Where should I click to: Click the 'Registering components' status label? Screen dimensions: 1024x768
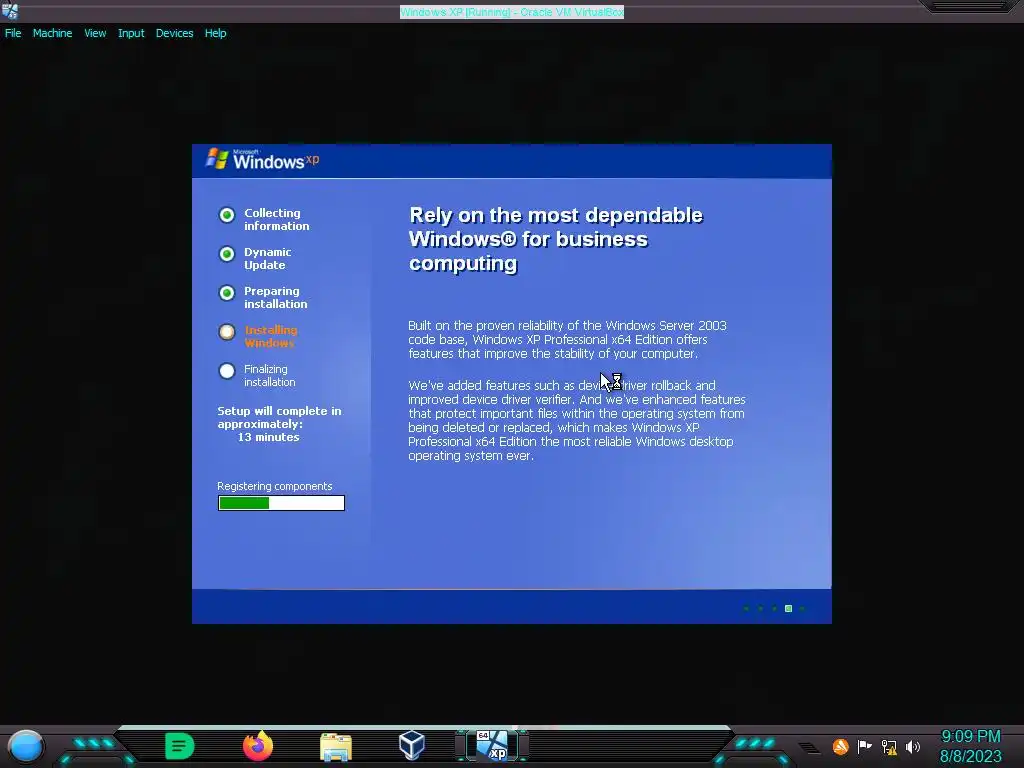(x=274, y=486)
